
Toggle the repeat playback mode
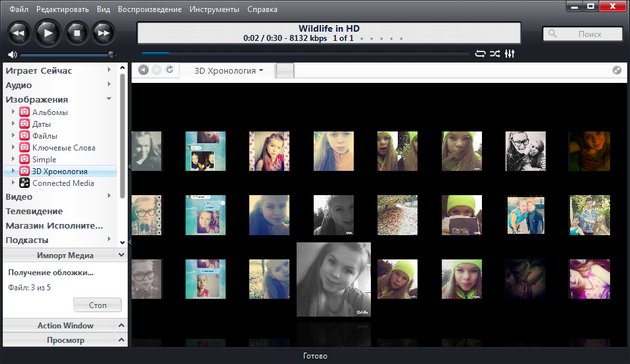480,53
